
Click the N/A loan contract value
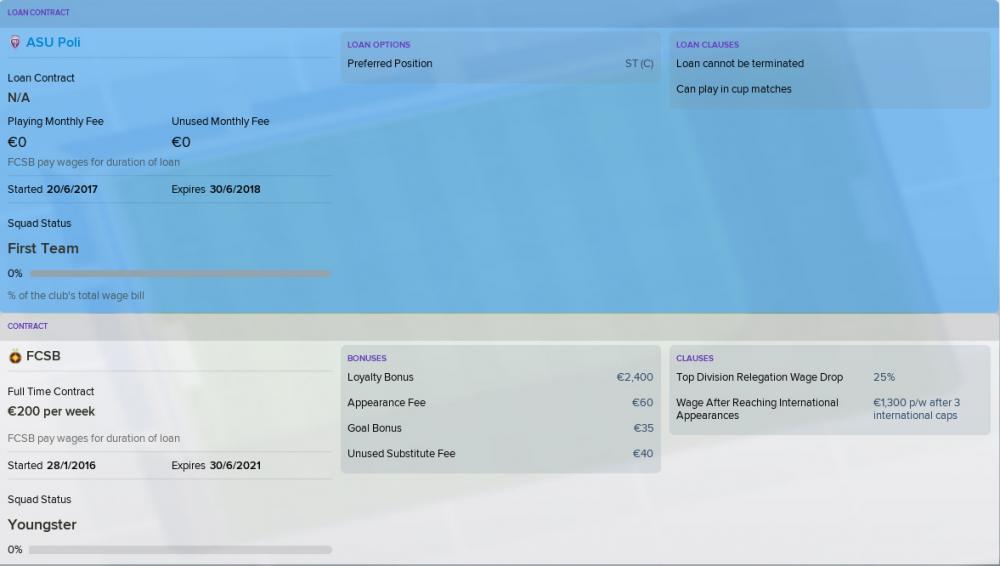(x=18, y=98)
